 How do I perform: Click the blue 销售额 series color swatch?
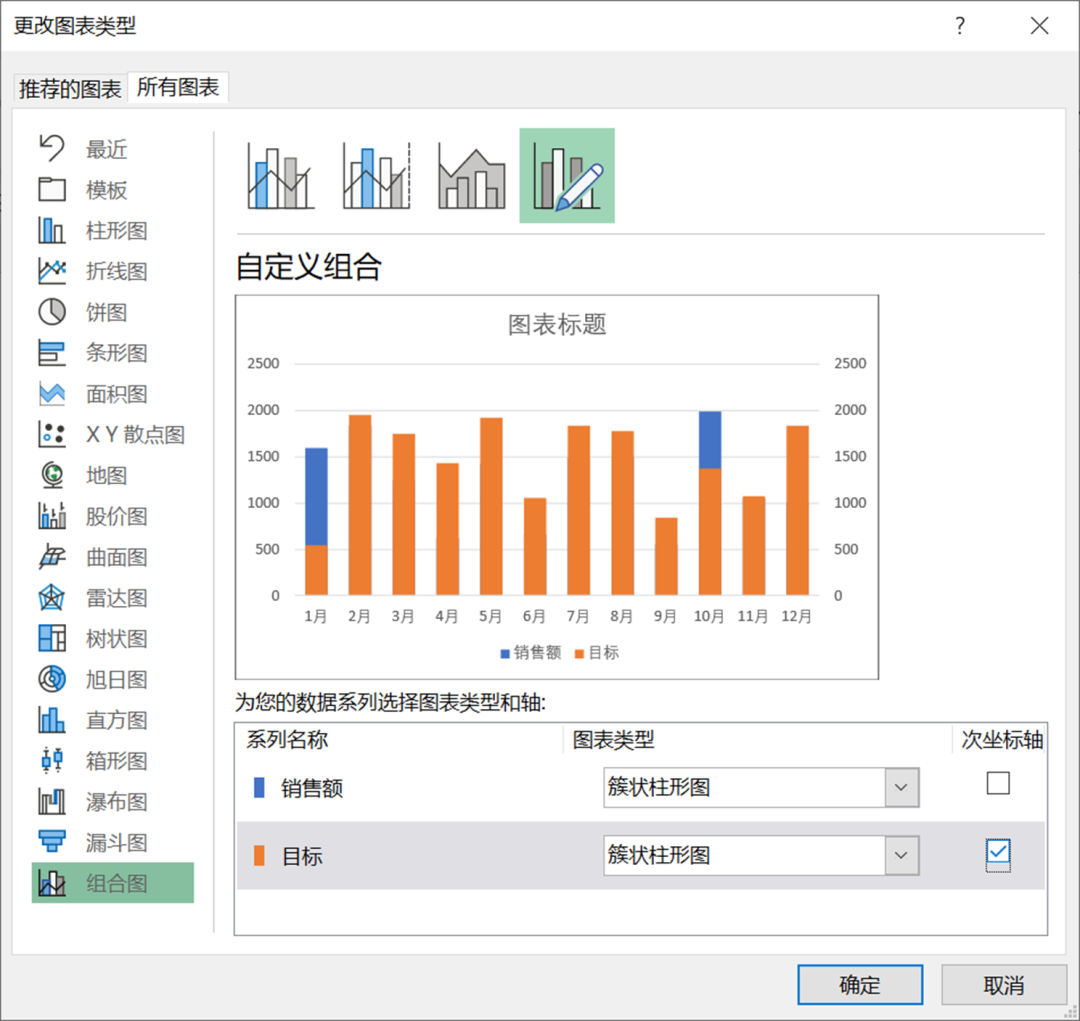[x=260, y=788]
